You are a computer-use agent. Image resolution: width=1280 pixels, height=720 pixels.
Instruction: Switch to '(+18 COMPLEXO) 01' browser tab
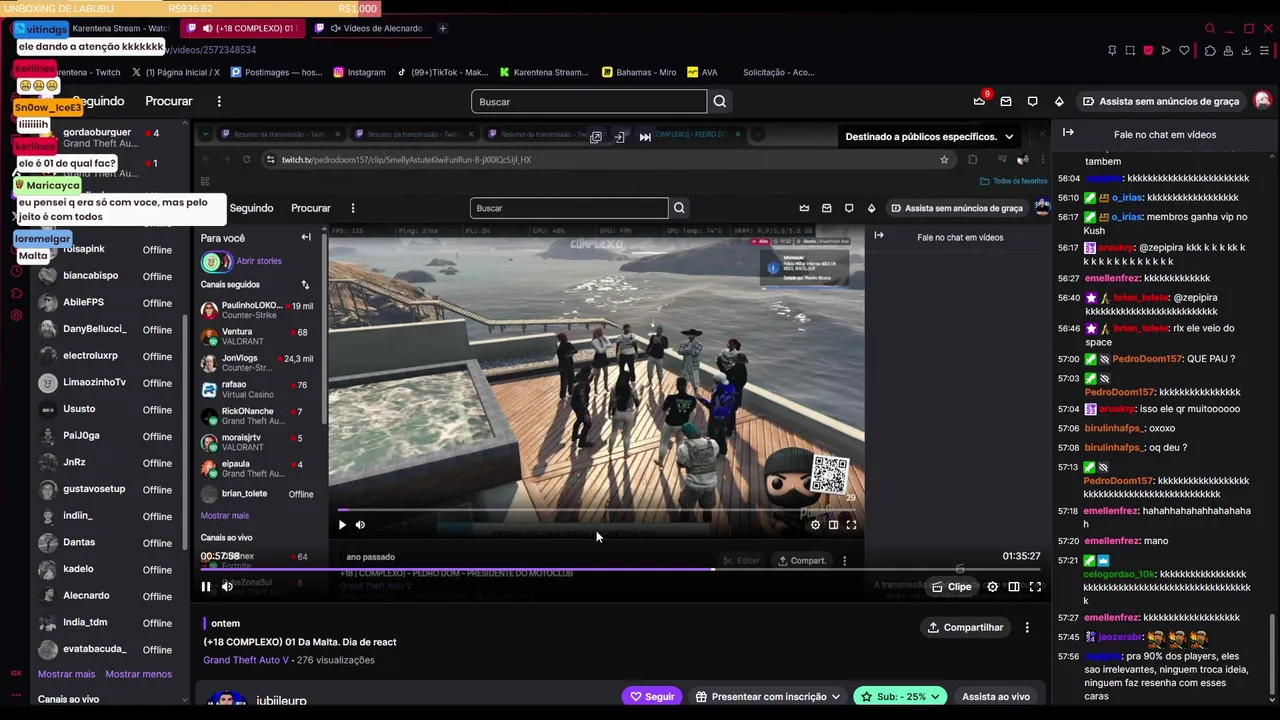coord(243,28)
